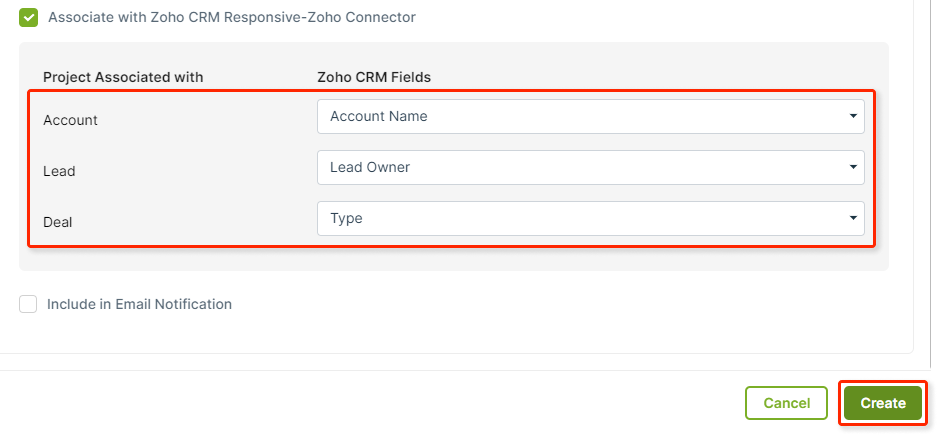The height and width of the screenshot is (435, 937).
Task: Select the Account row label
Action: click(x=71, y=120)
